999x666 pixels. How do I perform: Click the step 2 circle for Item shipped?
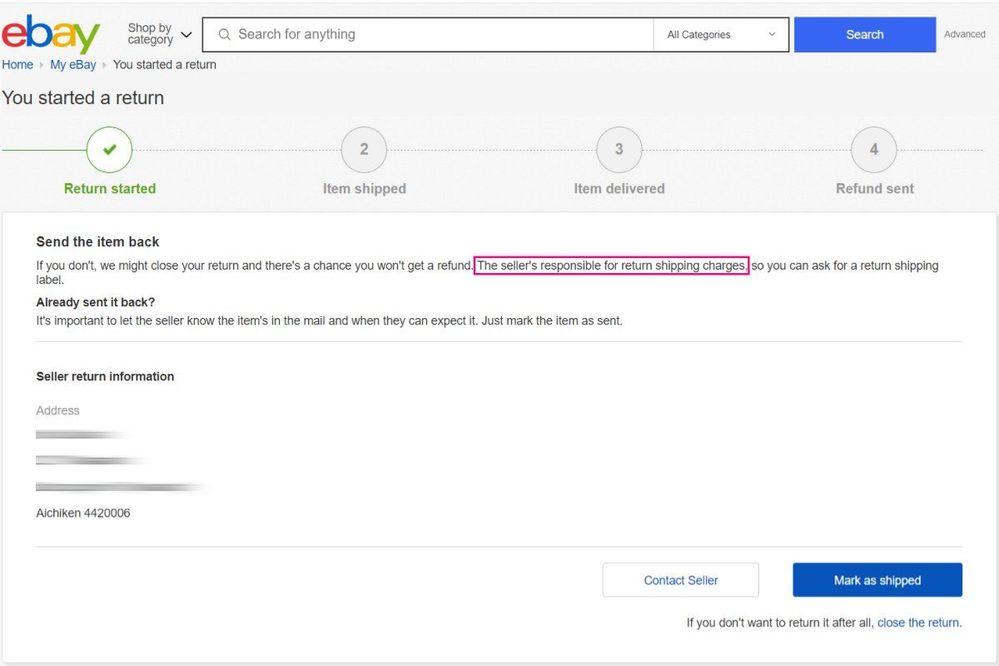point(364,150)
